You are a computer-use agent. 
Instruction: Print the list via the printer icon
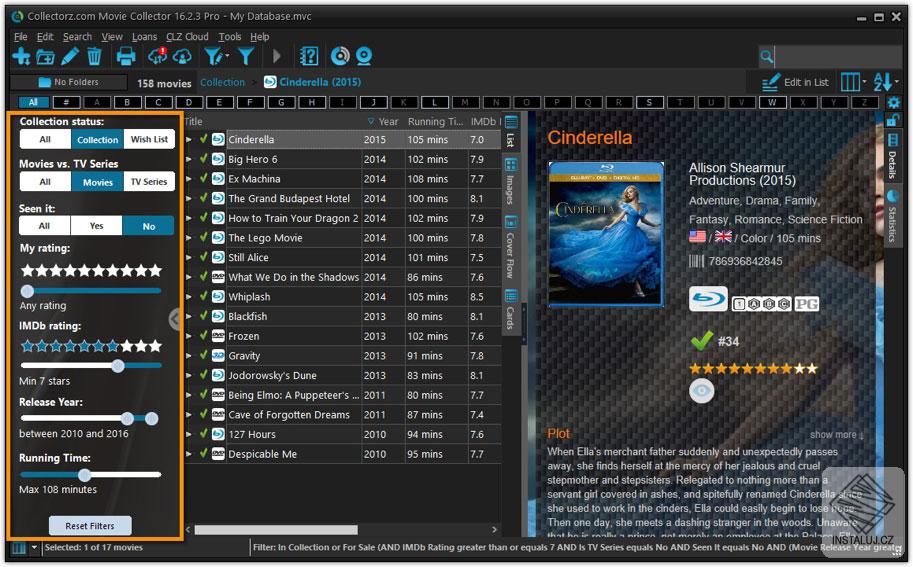tap(125, 56)
